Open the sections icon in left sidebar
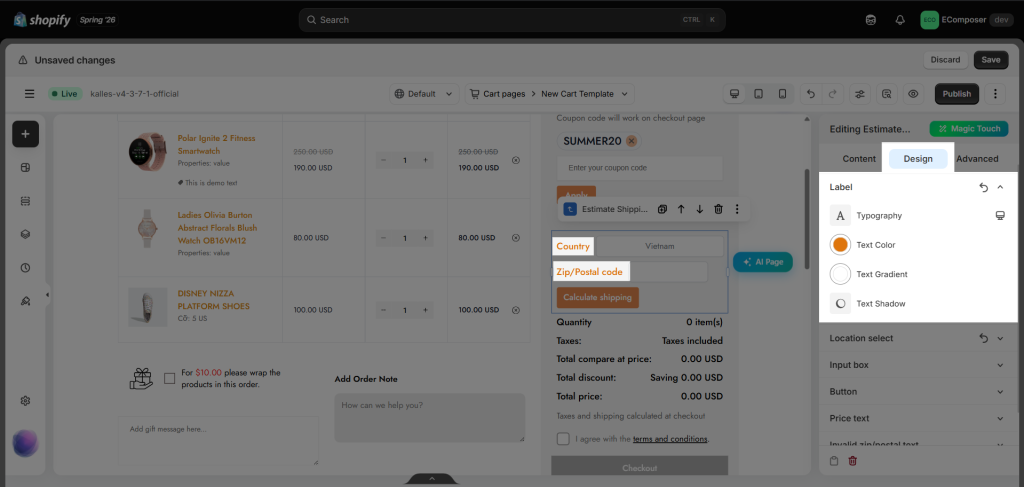The width and height of the screenshot is (1024, 487). point(25,201)
